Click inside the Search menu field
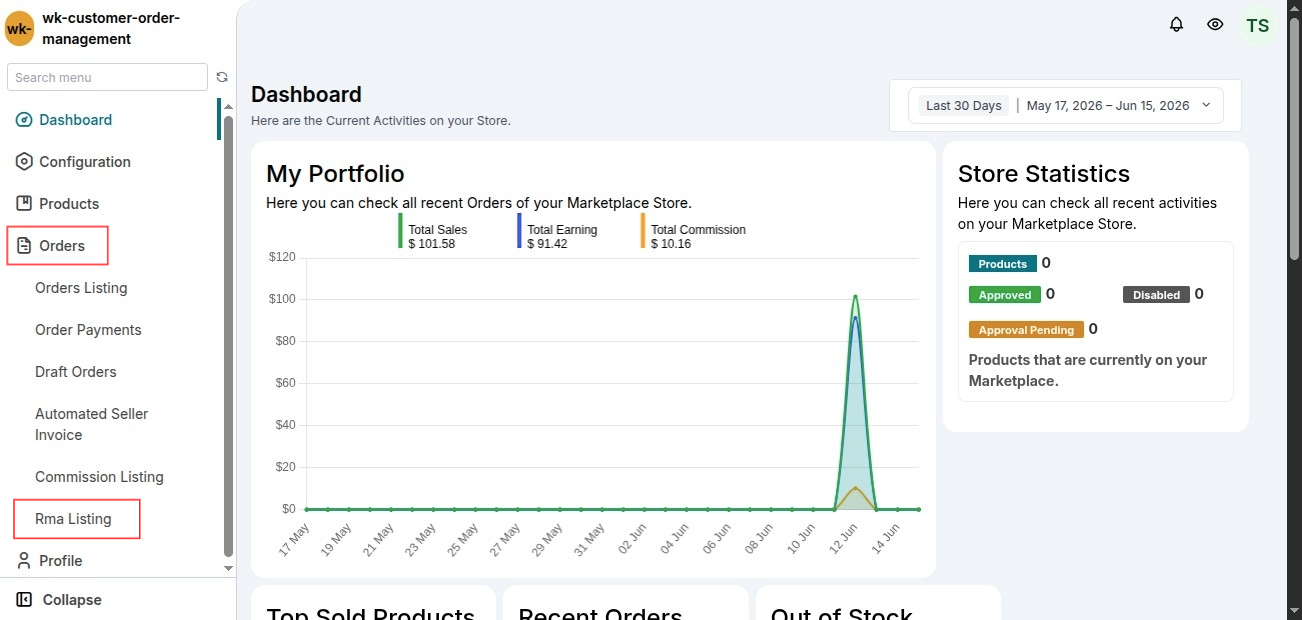 coord(107,77)
